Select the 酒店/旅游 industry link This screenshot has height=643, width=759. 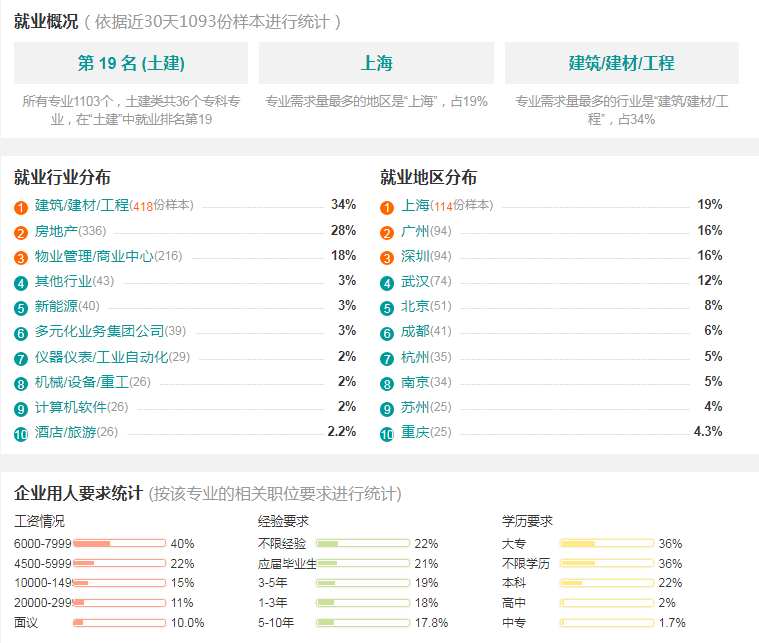click(65, 432)
